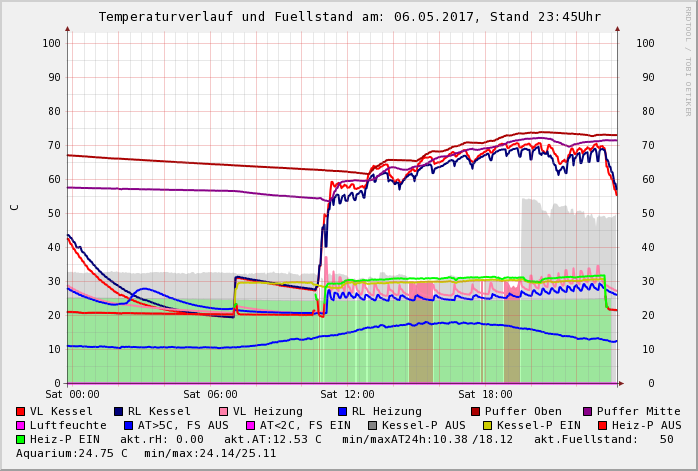Click the Temperaturverlauf und Fuellstand chart title
The image size is (698, 471).
(x=349, y=17)
